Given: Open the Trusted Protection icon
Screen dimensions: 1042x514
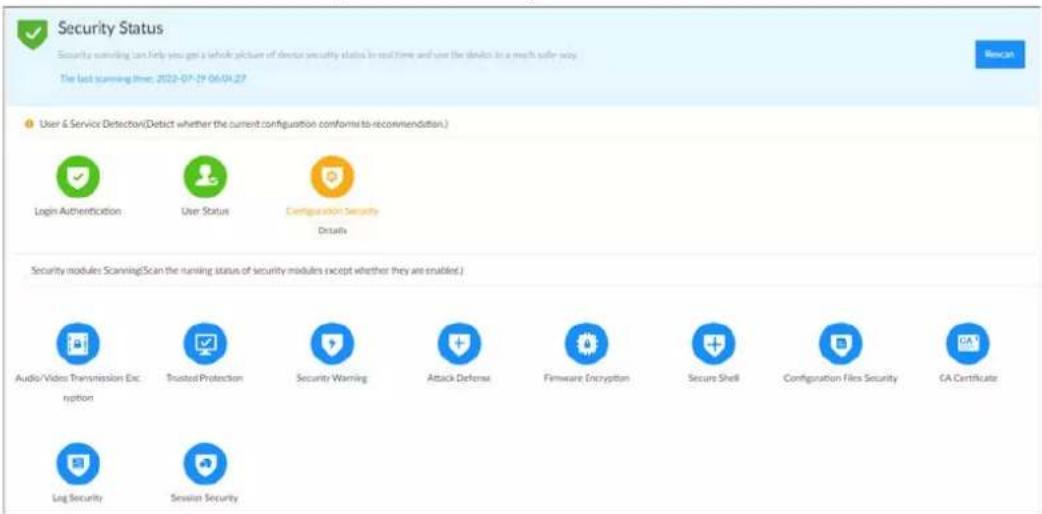Looking at the screenshot, I should pyautogui.click(x=205, y=343).
